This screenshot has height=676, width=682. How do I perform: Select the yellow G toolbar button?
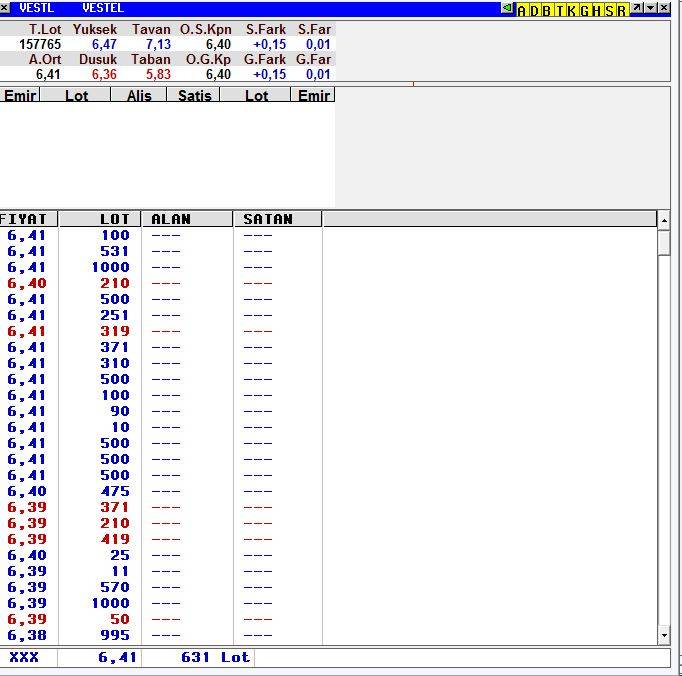click(x=585, y=9)
